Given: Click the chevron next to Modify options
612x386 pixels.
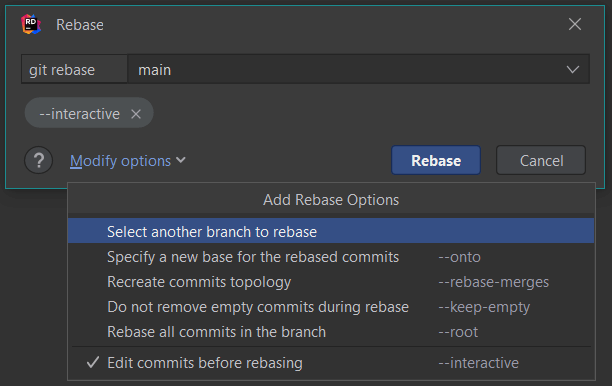Looking at the screenshot, I should pos(181,160).
